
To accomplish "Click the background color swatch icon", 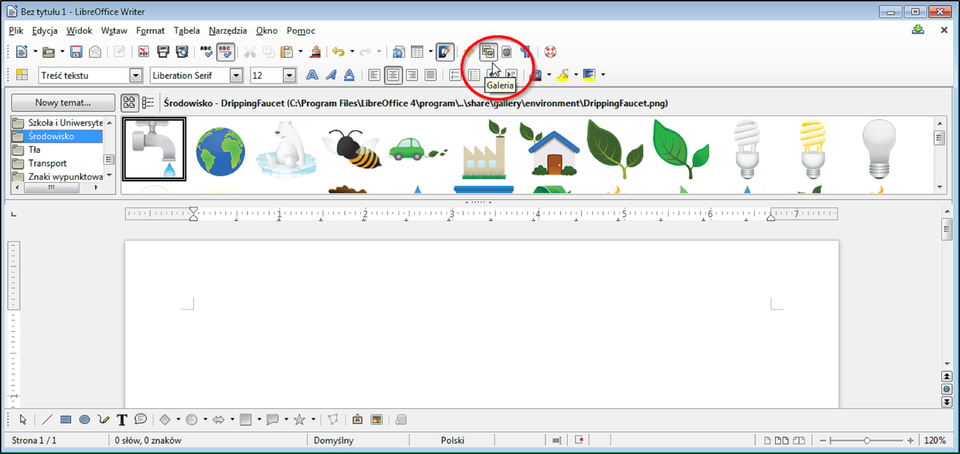I will (x=590, y=75).
